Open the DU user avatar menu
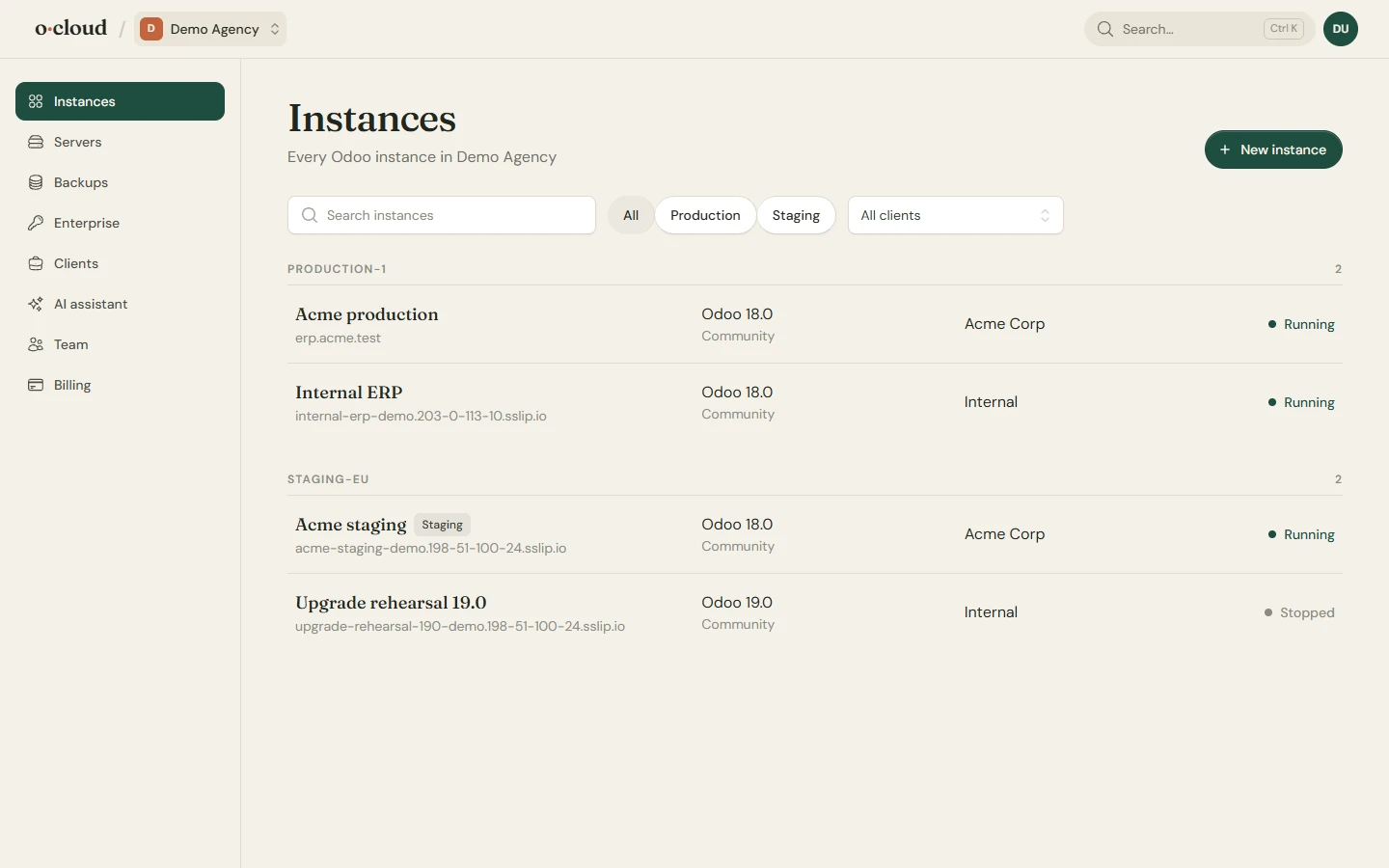 1341,29
